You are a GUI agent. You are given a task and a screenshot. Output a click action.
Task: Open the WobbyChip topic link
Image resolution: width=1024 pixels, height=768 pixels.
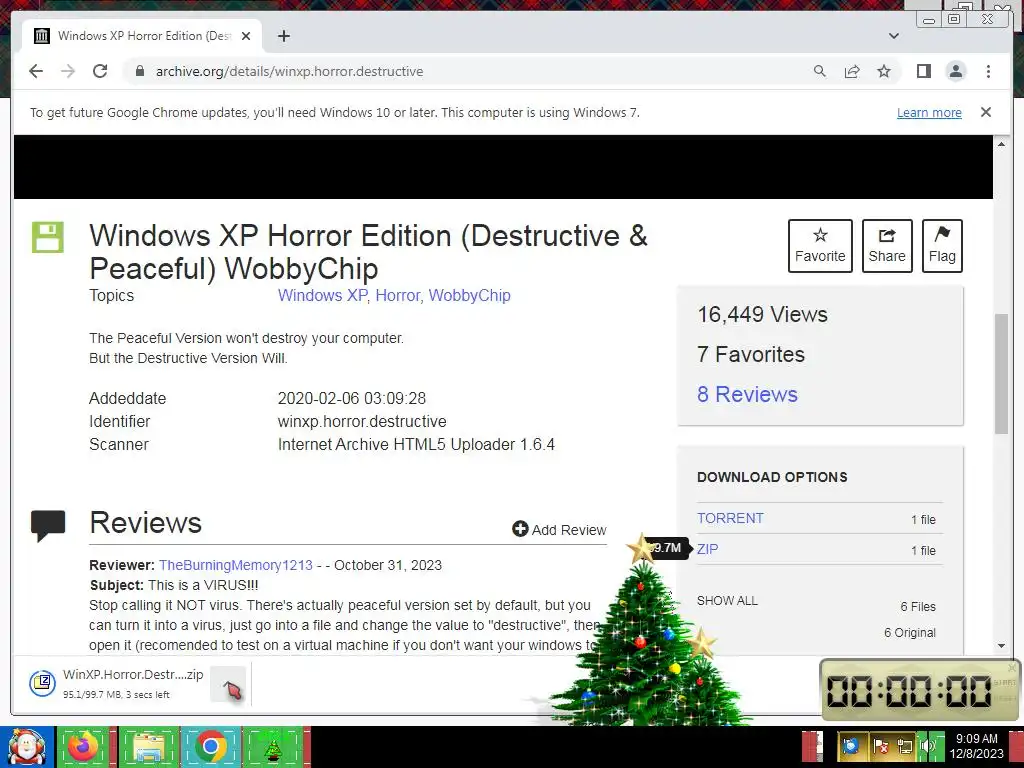(470, 295)
